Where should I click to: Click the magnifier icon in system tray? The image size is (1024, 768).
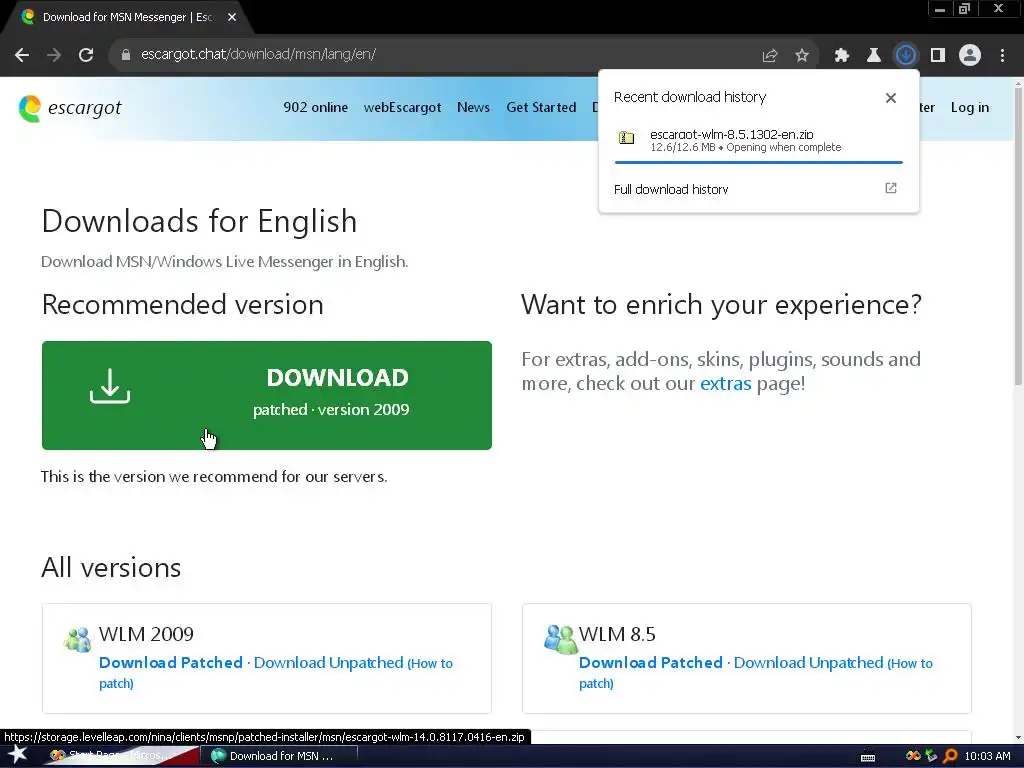[x=950, y=756]
